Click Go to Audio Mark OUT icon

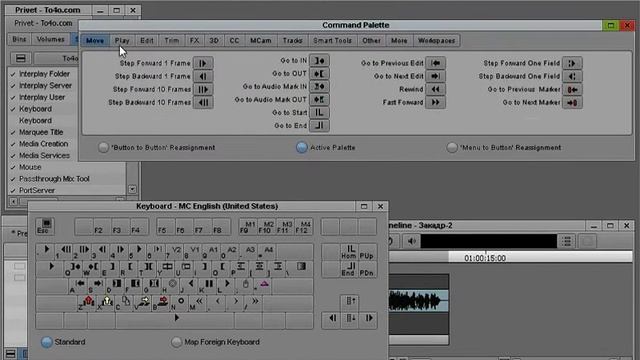pyautogui.click(x=319, y=100)
